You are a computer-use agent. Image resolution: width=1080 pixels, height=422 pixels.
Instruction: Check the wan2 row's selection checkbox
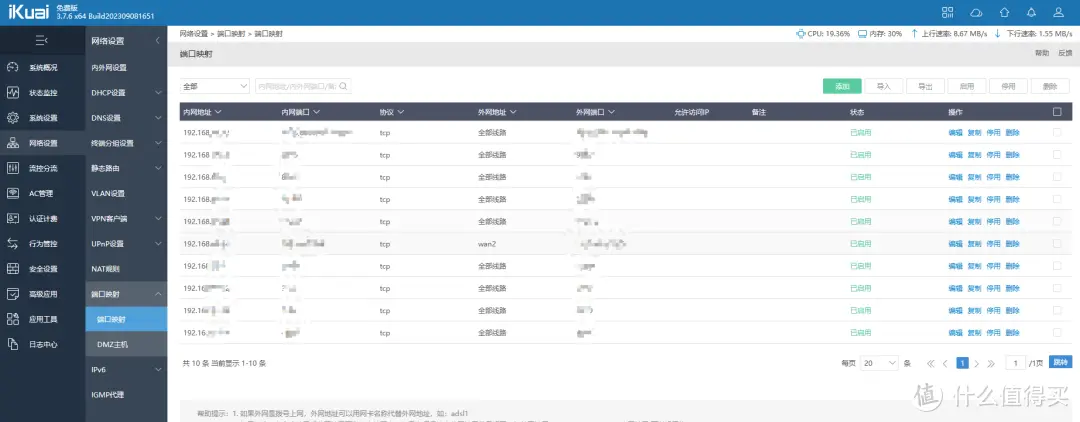coord(1057,244)
